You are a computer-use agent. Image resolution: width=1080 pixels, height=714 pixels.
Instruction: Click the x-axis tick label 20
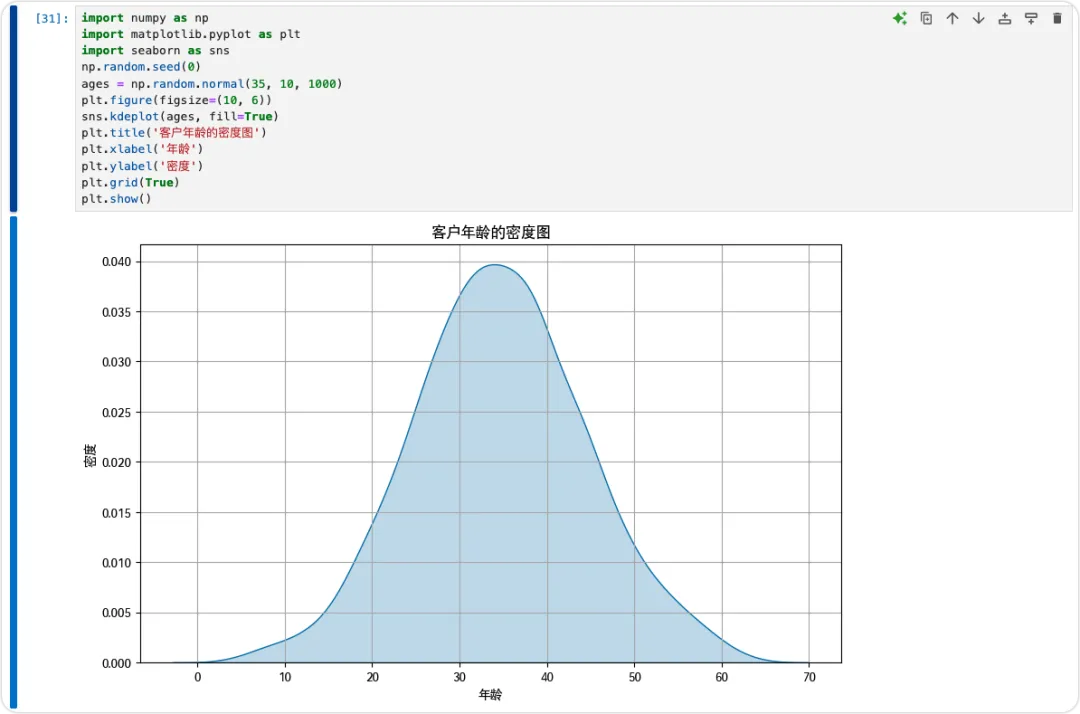pyautogui.click(x=373, y=677)
